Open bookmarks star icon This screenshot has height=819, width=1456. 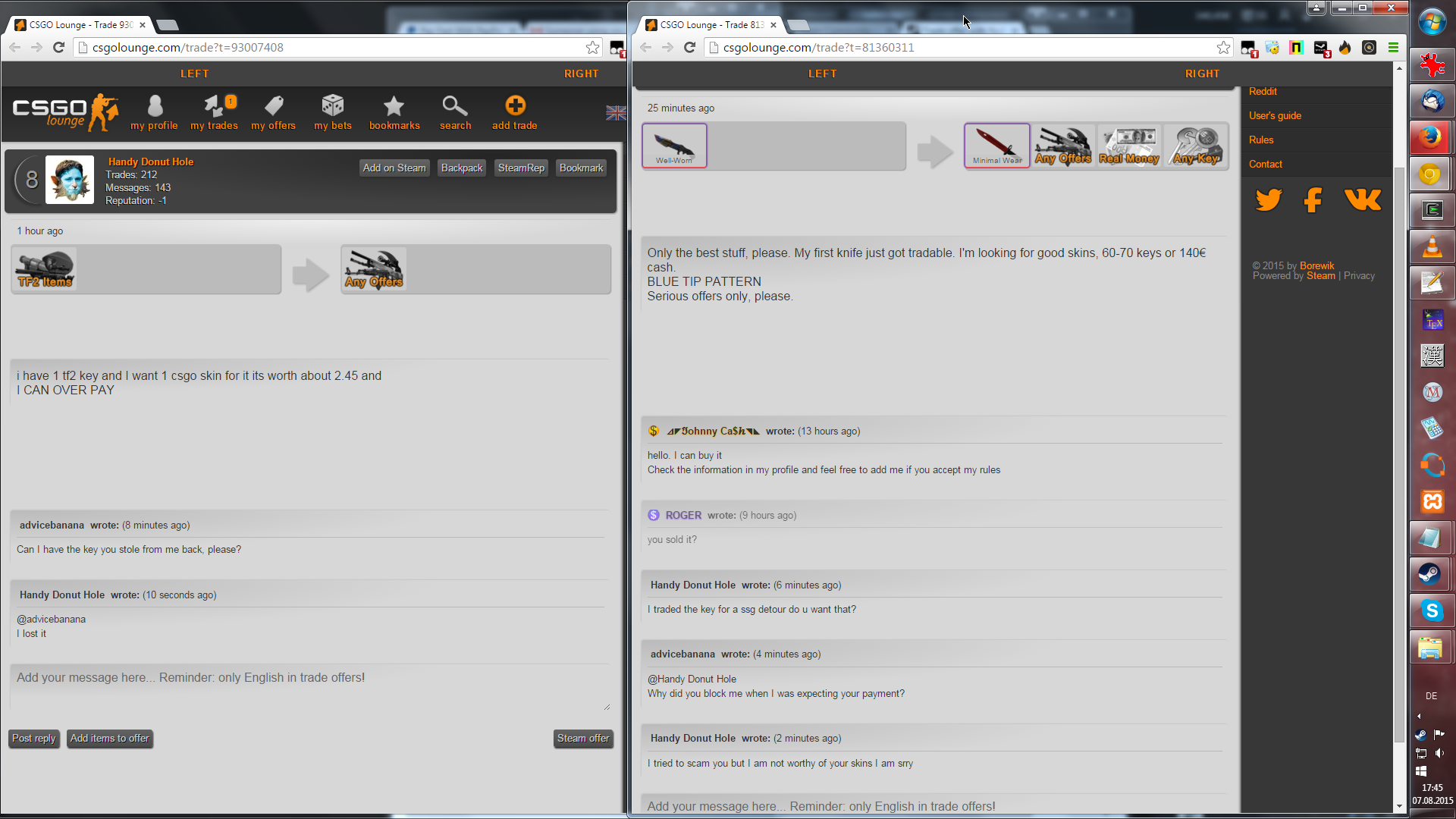point(394,106)
